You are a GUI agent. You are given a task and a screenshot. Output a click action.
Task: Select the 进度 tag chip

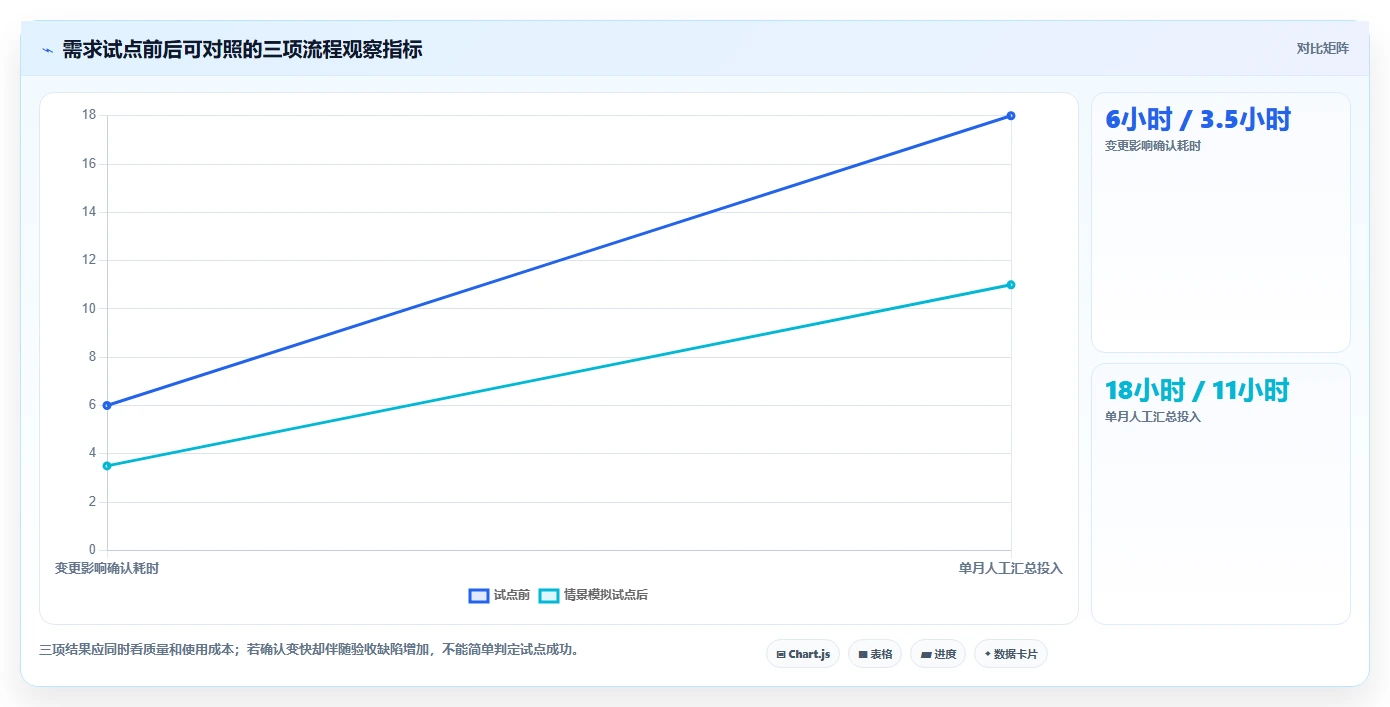[938, 654]
